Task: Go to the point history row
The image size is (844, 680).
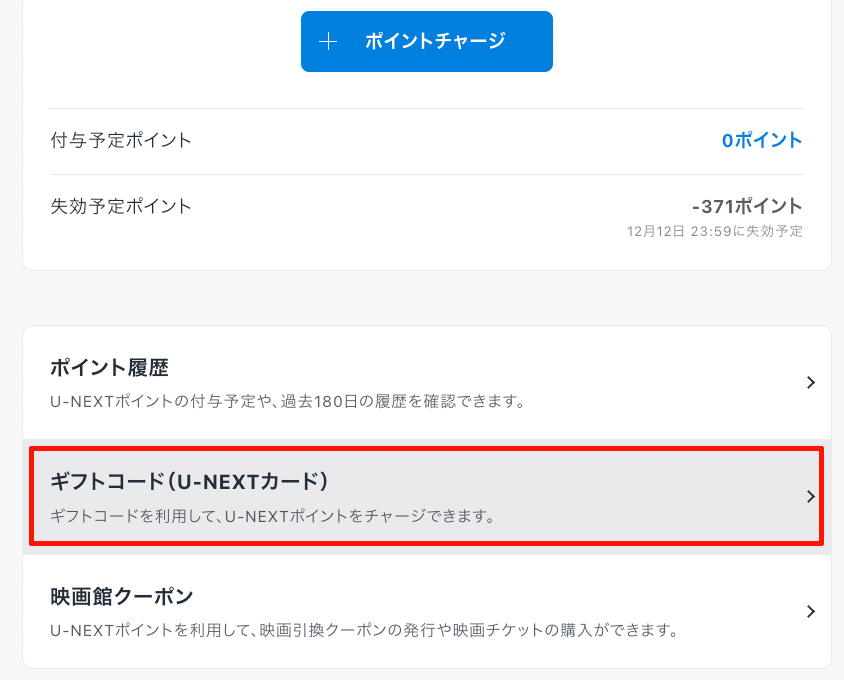Action: point(426,383)
